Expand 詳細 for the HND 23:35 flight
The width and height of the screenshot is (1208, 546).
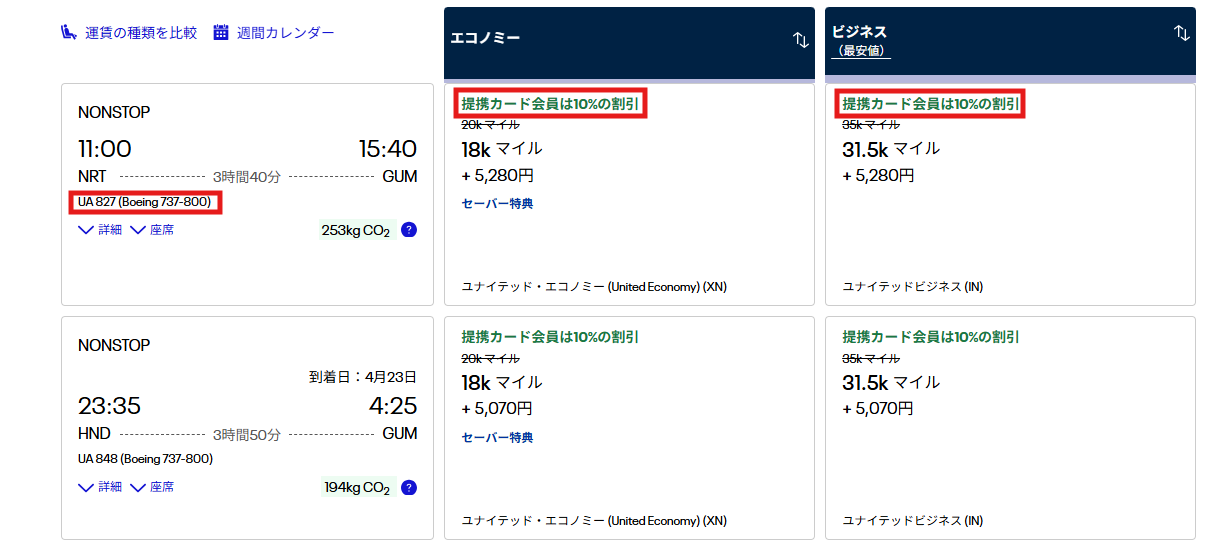[x=100, y=487]
